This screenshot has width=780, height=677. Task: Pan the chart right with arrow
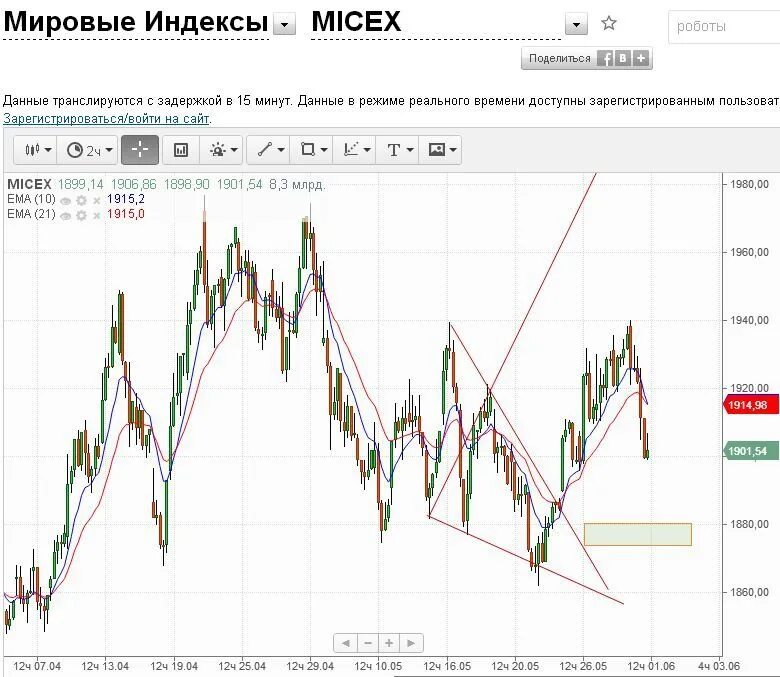click(x=411, y=643)
